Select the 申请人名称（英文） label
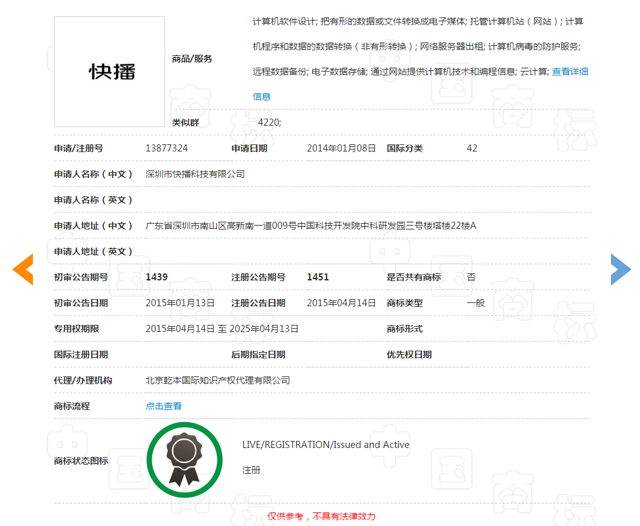Viewport: 640px width, 526px height. click(93, 200)
